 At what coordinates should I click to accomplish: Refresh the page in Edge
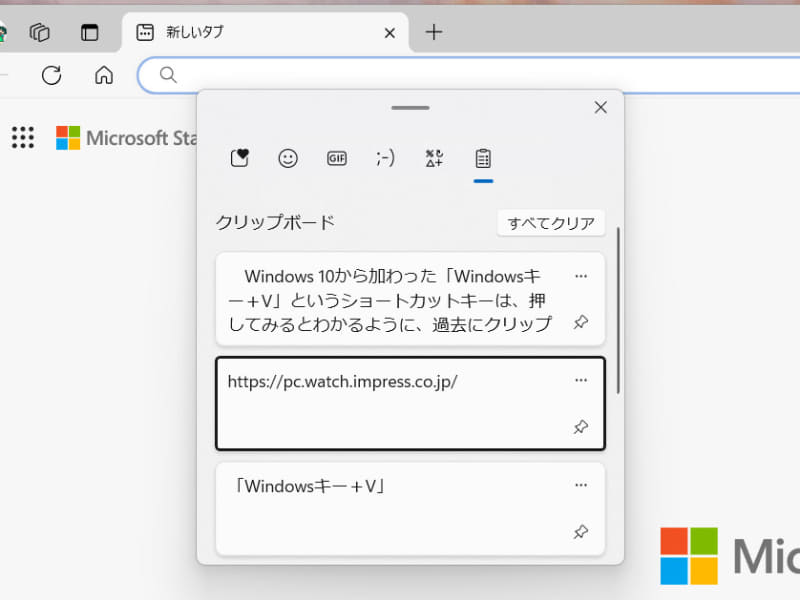pos(51,75)
